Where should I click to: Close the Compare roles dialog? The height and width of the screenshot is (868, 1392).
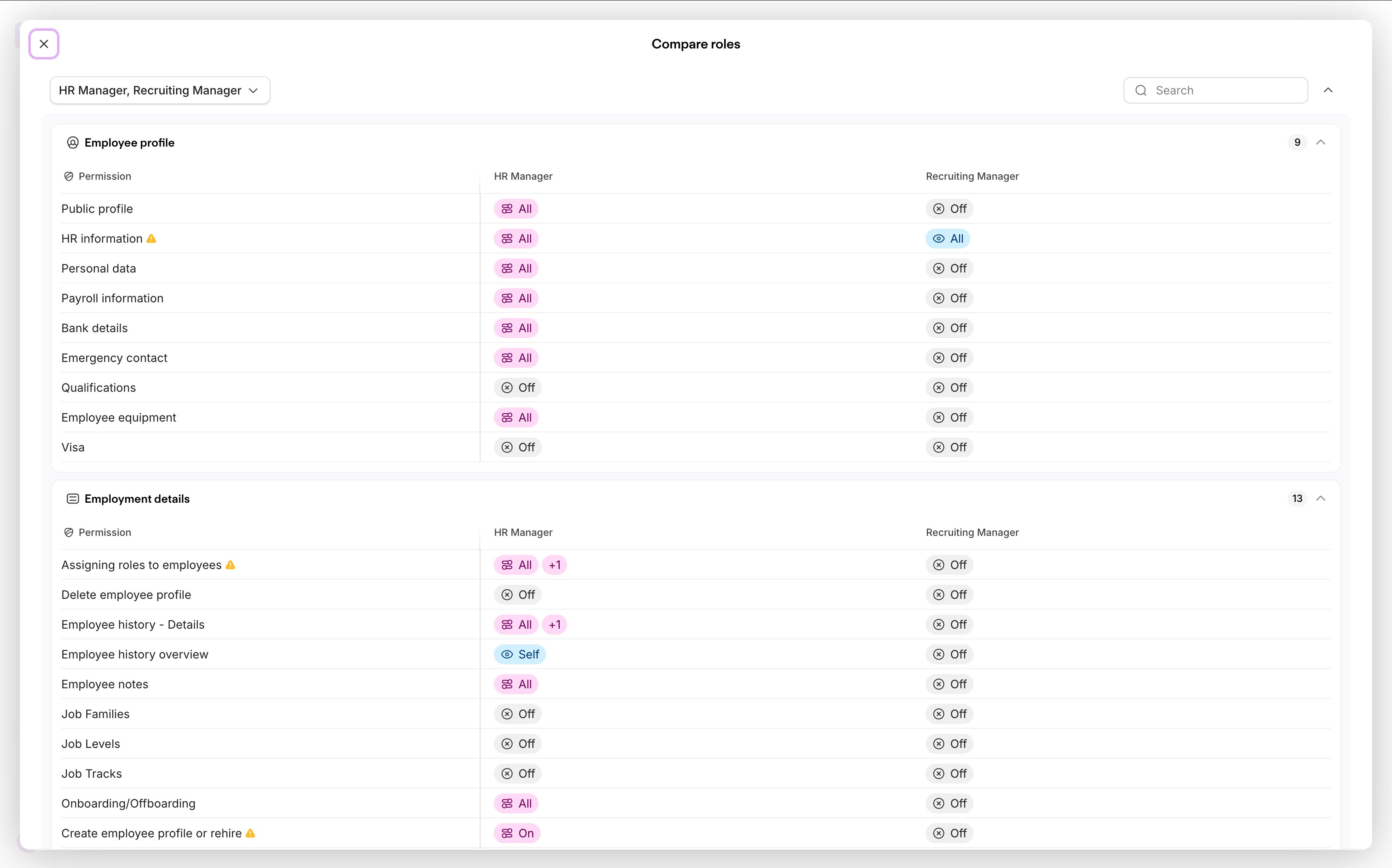coord(43,43)
